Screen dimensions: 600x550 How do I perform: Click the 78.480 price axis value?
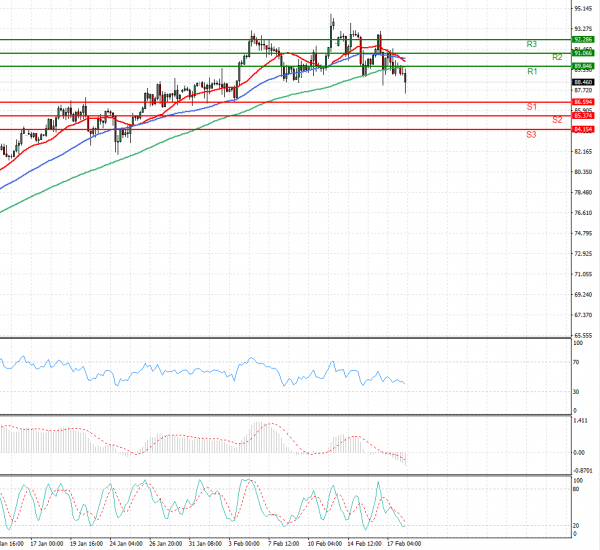pyautogui.click(x=583, y=192)
